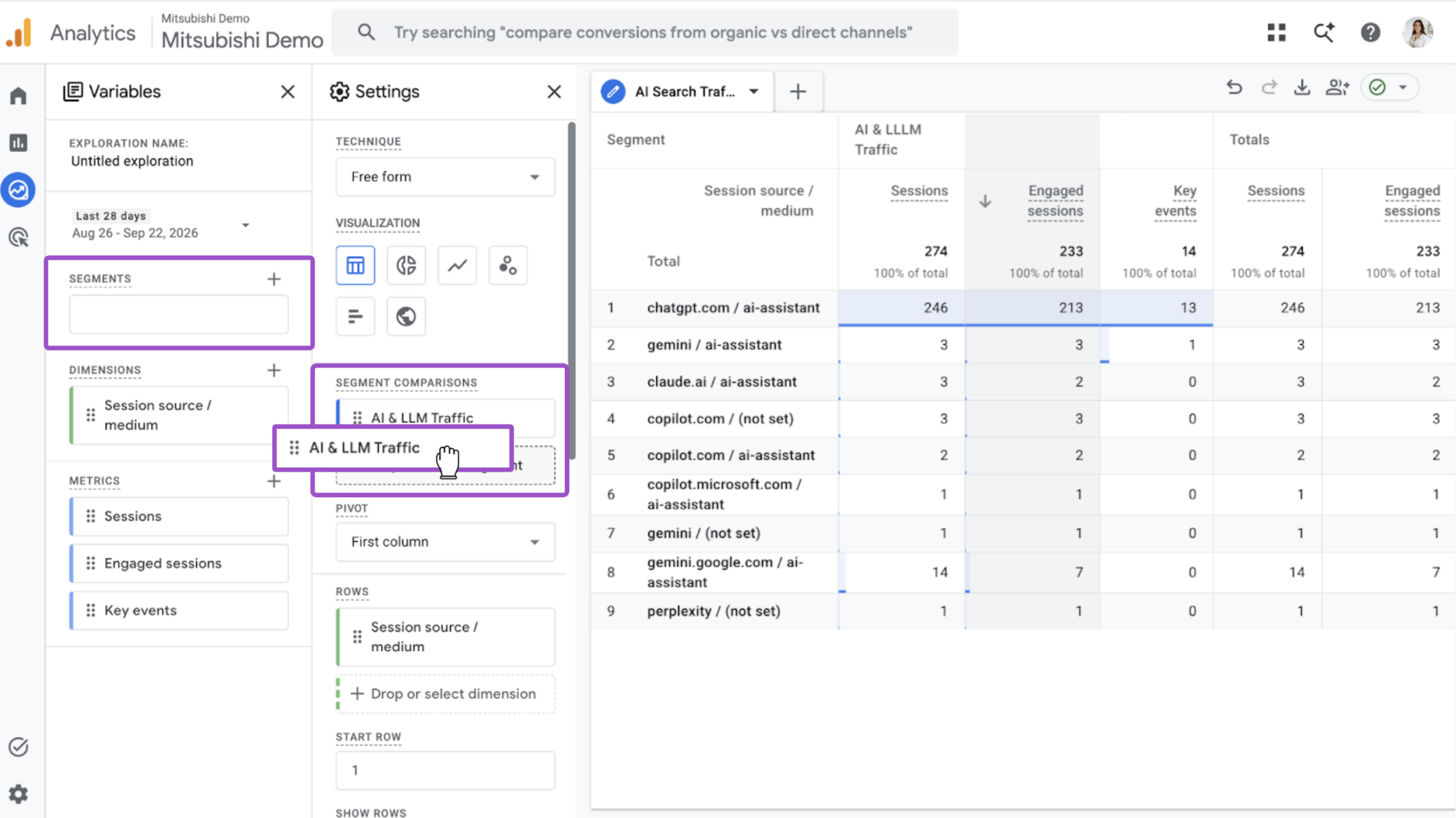Select the geo map visualization
The height and width of the screenshot is (818, 1456).
406,316
